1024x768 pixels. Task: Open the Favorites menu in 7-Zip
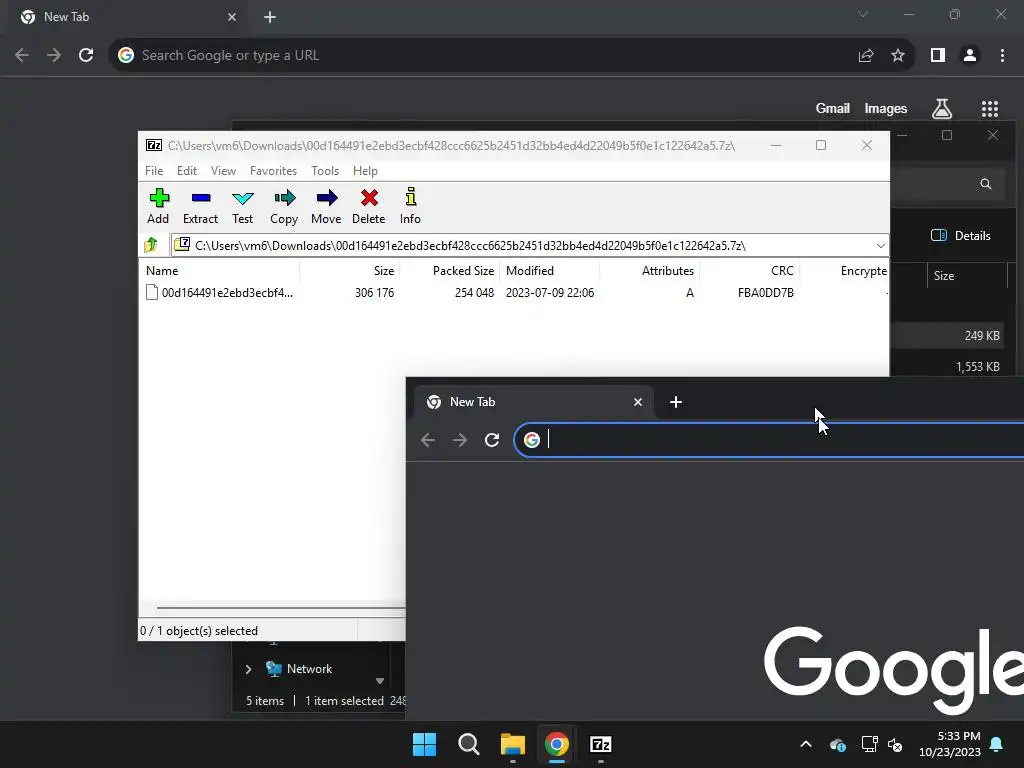click(x=274, y=170)
